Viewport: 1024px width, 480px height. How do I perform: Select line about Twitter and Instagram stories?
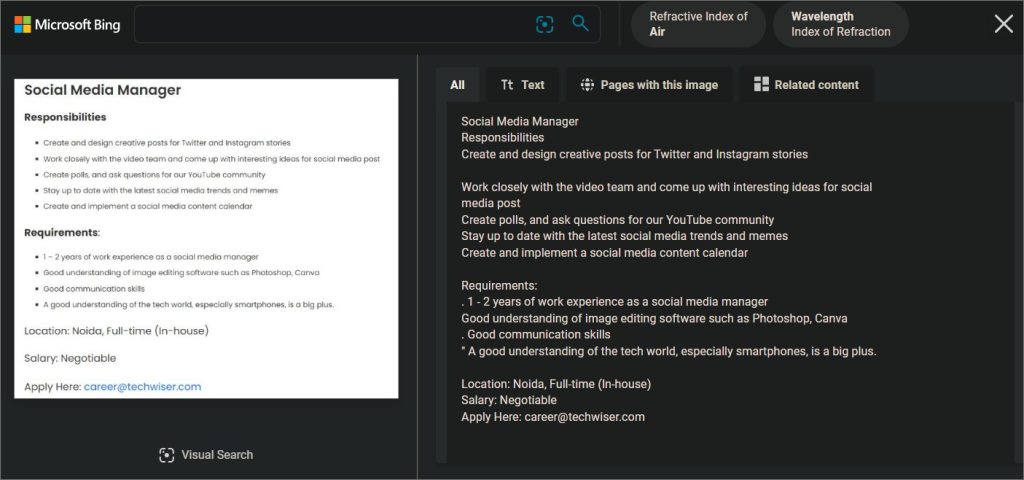click(x=634, y=155)
